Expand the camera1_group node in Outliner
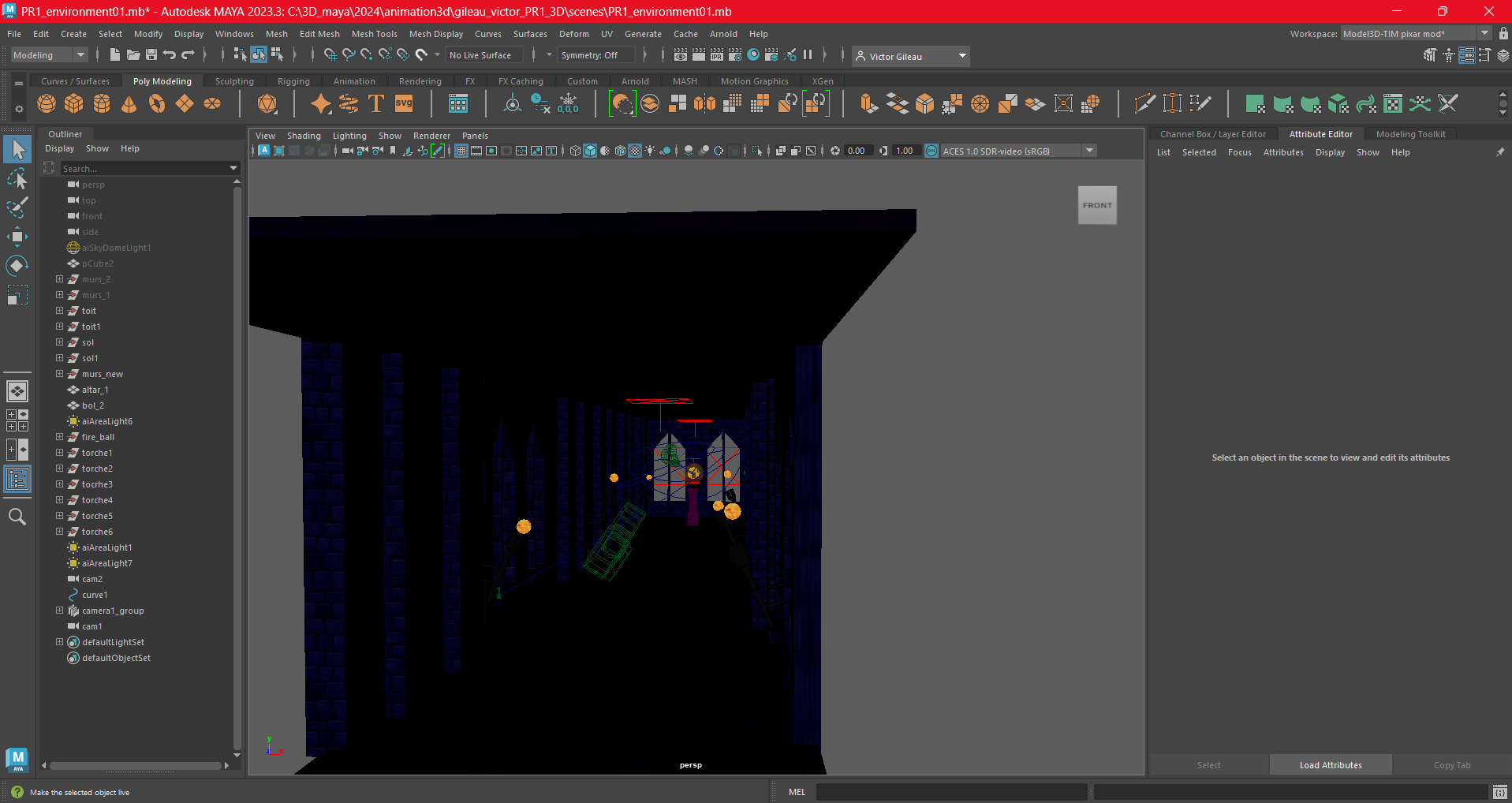 point(59,611)
